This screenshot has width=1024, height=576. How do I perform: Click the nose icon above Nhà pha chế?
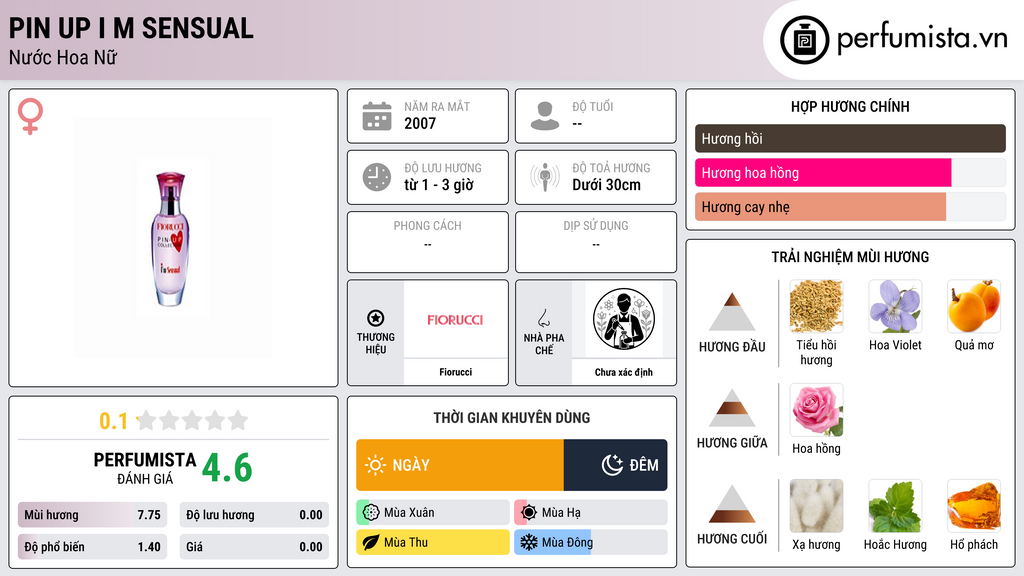[x=543, y=318]
